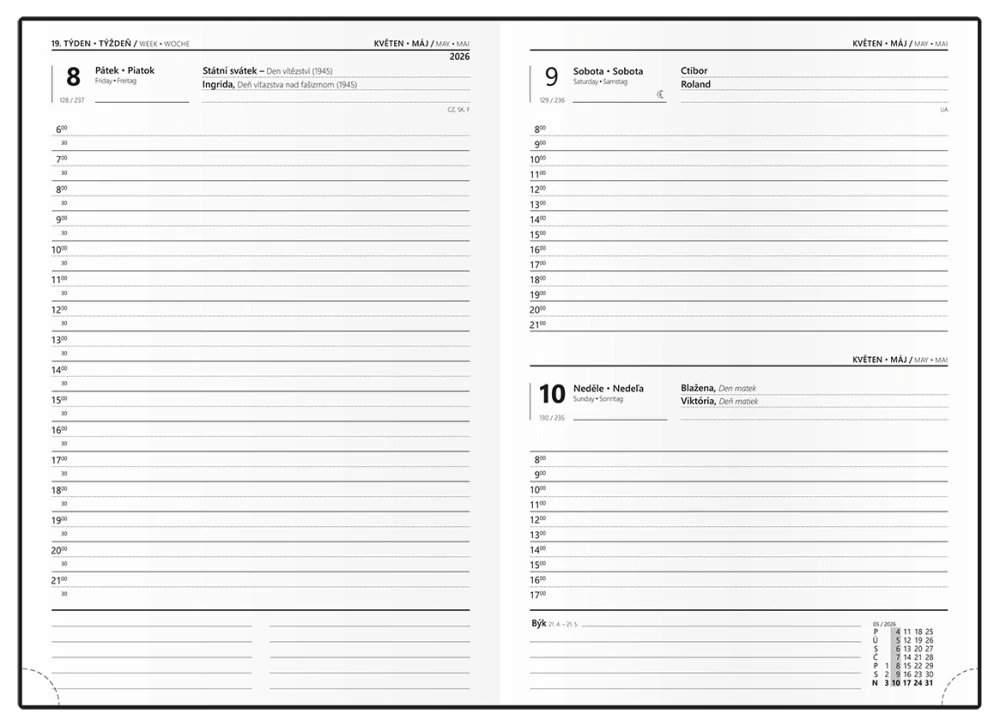Click the "UA" country code

click(944, 110)
